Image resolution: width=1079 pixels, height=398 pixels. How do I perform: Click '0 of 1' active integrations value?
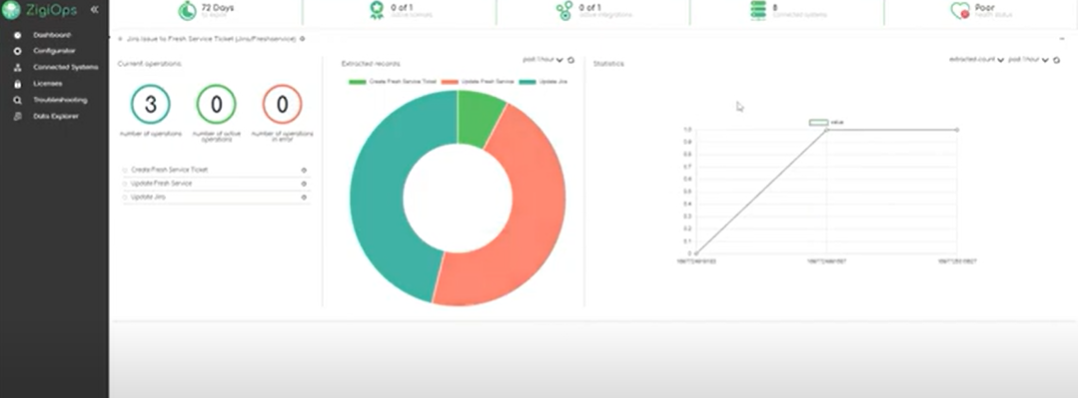(590, 8)
